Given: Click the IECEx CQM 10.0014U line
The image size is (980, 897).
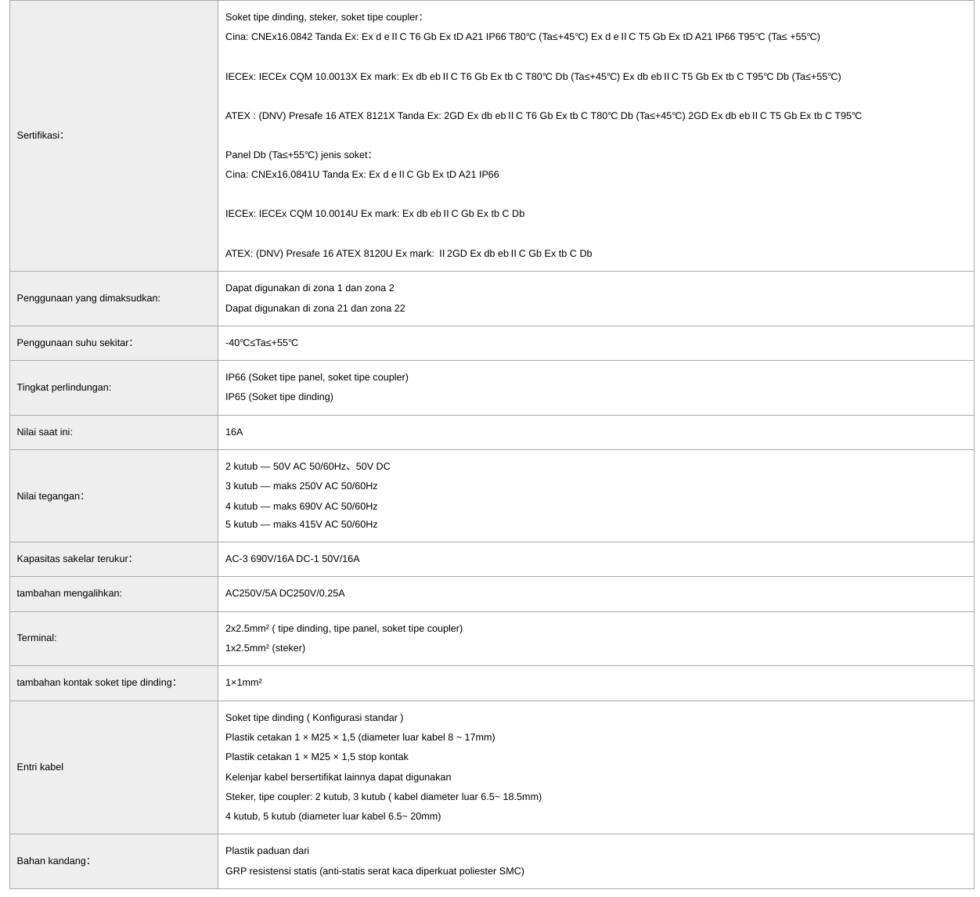Looking at the screenshot, I should [375, 214].
